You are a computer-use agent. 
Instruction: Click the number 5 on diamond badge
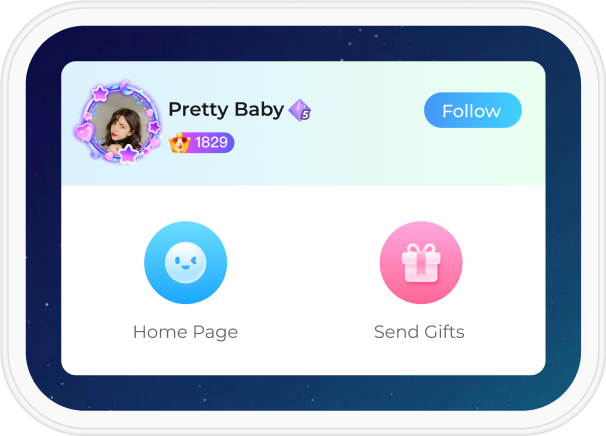point(306,114)
